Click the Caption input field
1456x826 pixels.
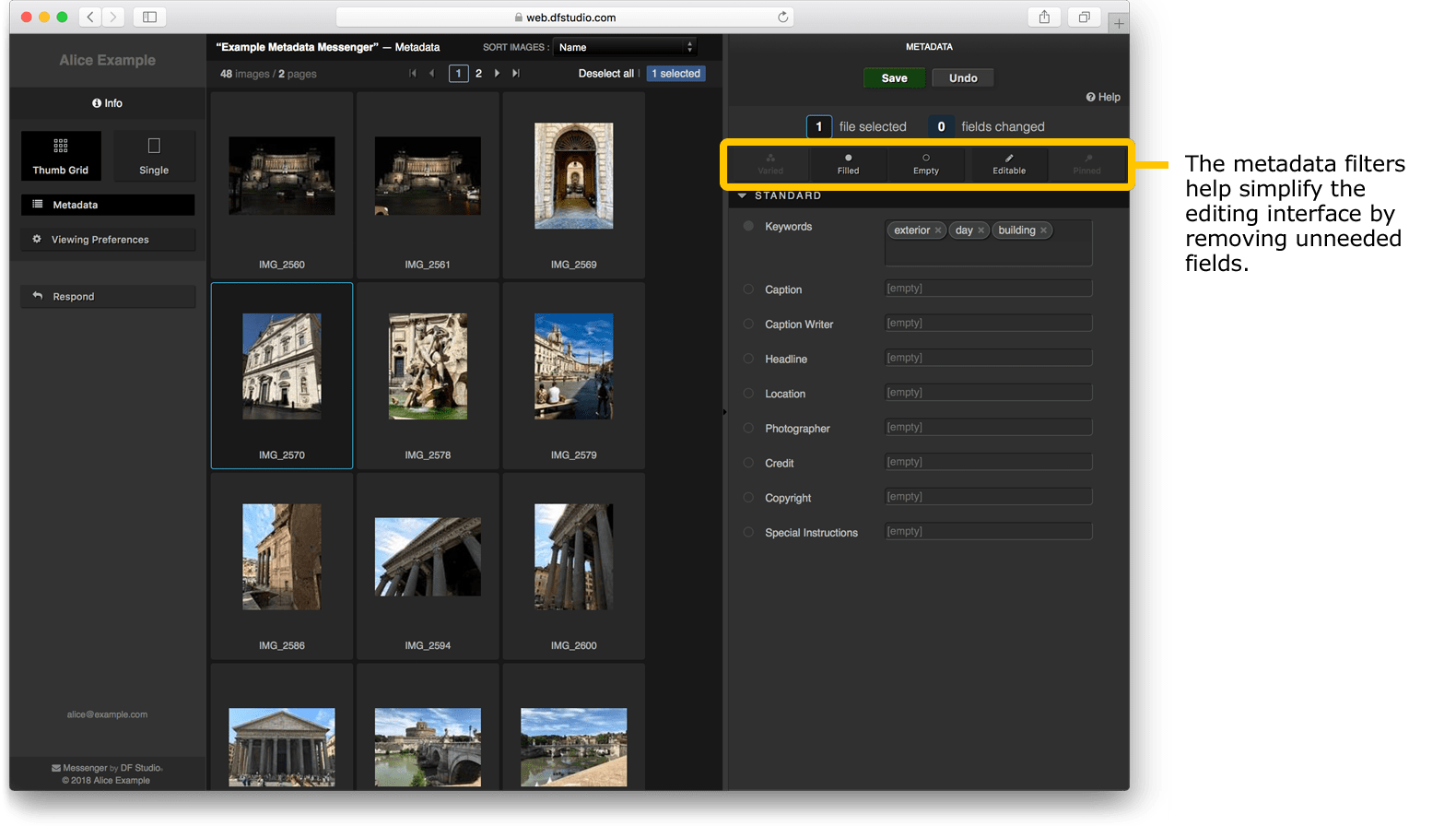click(x=989, y=289)
